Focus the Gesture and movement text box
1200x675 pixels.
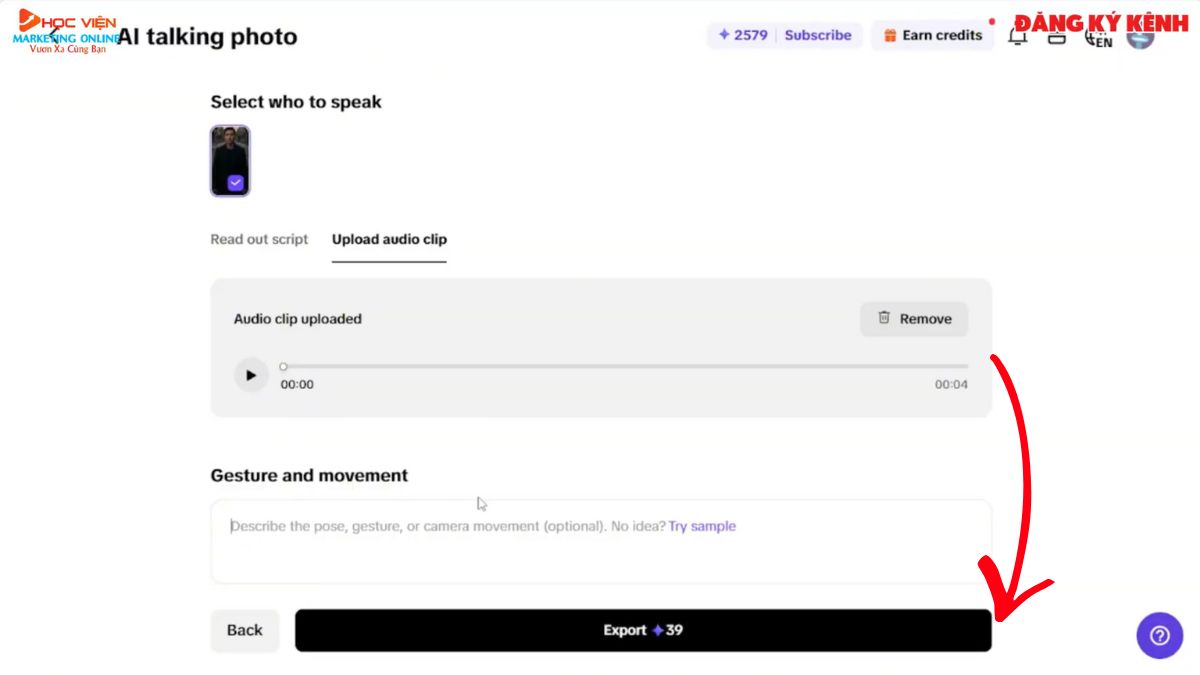(x=600, y=552)
